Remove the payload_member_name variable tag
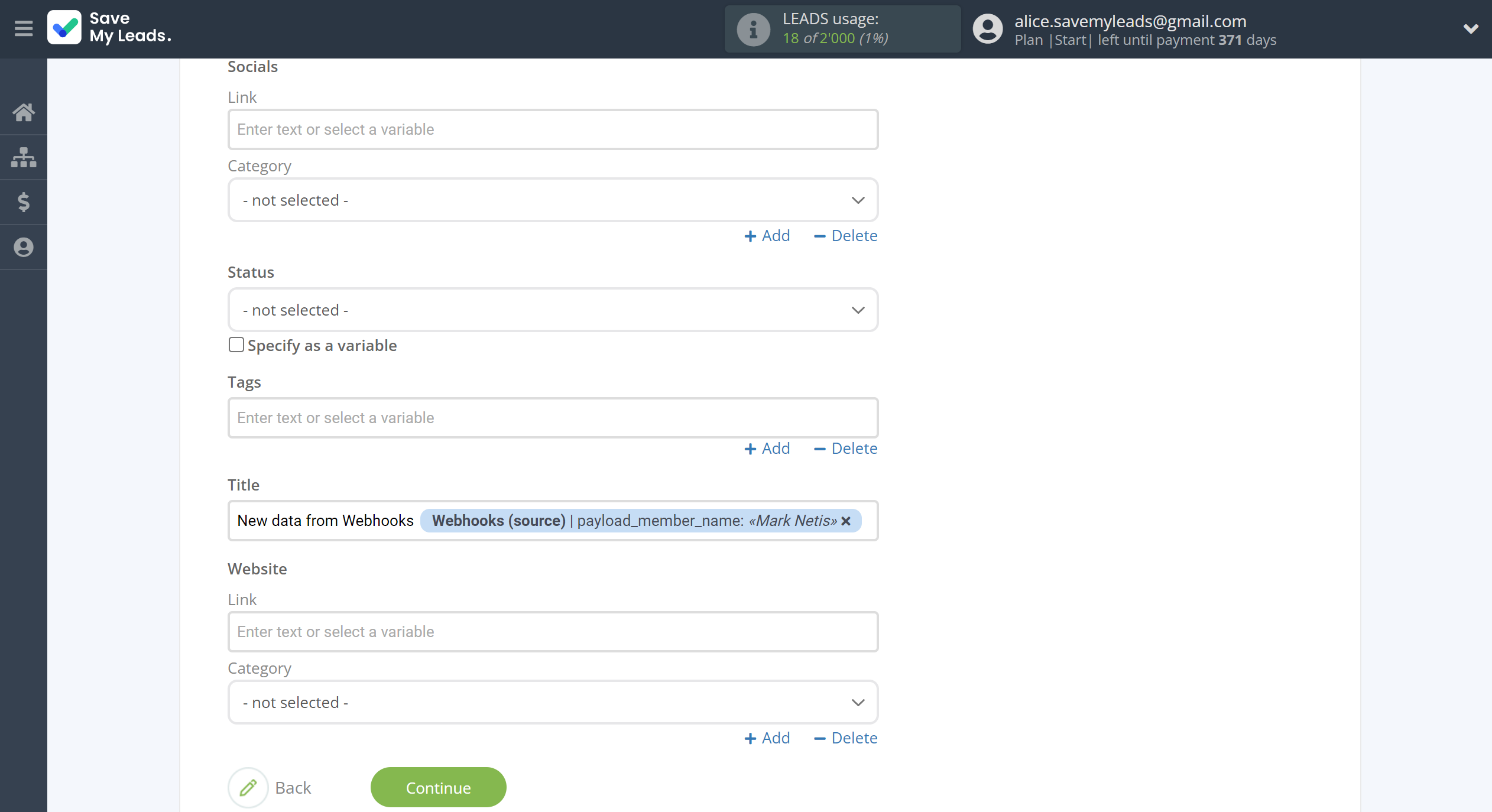This screenshot has height=812, width=1492. (x=846, y=521)
